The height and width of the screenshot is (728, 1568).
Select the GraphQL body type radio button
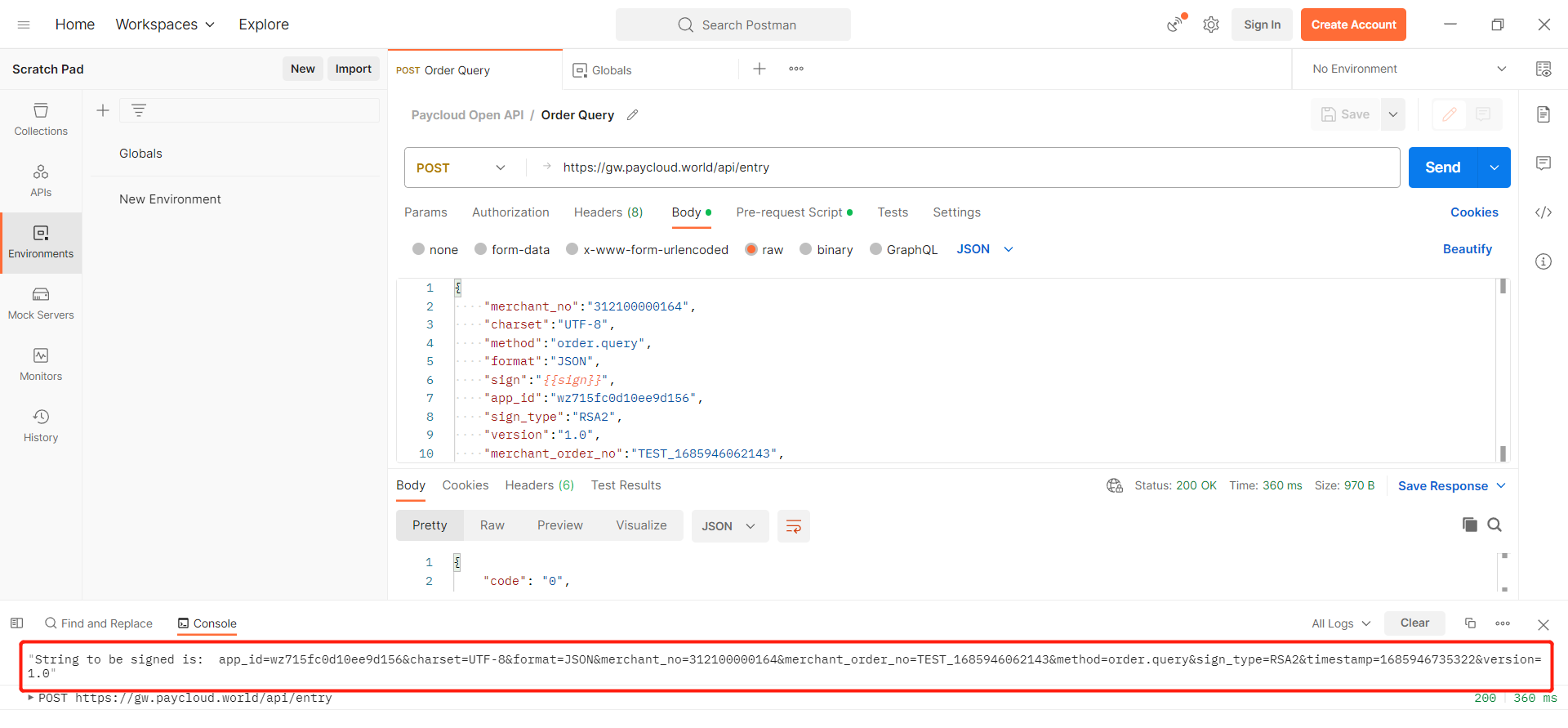point(876,249)
